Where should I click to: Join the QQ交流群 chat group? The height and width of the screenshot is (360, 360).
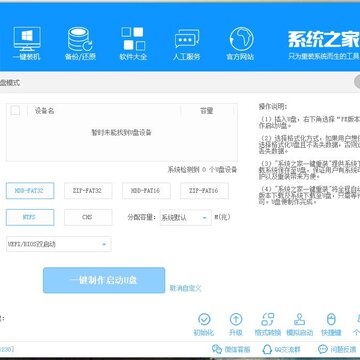[282, 349]
